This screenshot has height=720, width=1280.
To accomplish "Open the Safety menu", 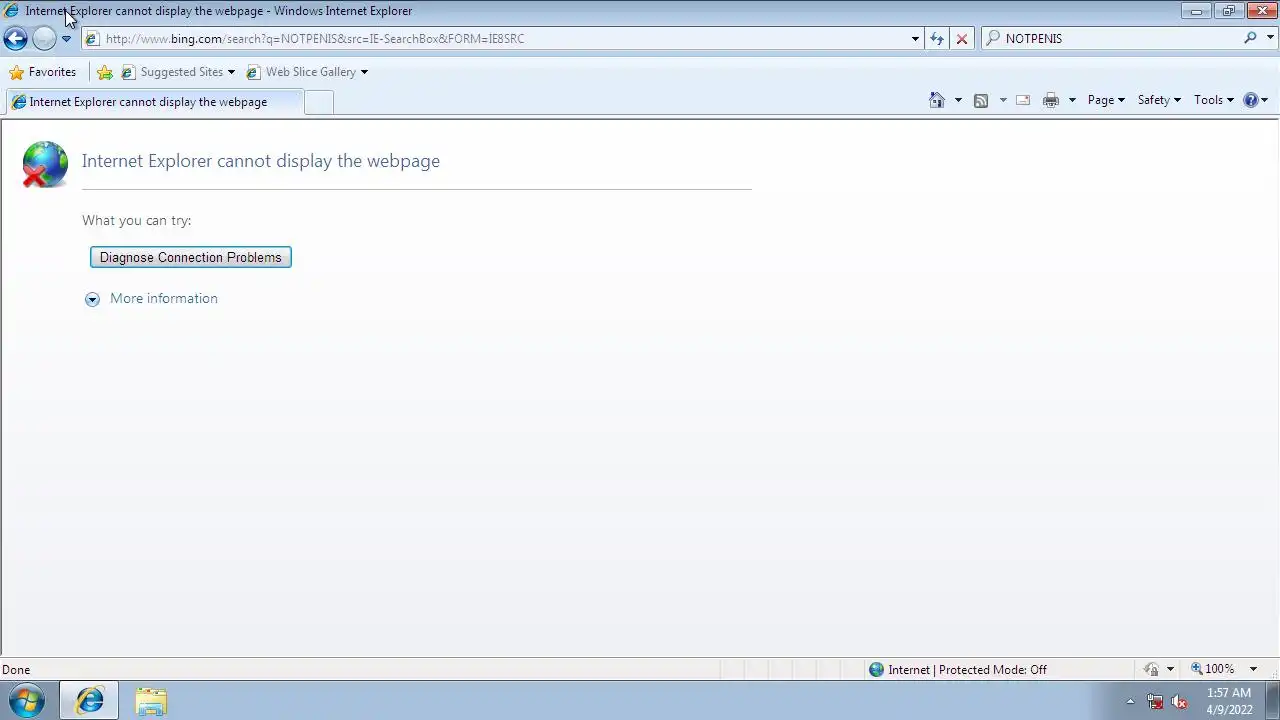I will (x=1159, y=100).
